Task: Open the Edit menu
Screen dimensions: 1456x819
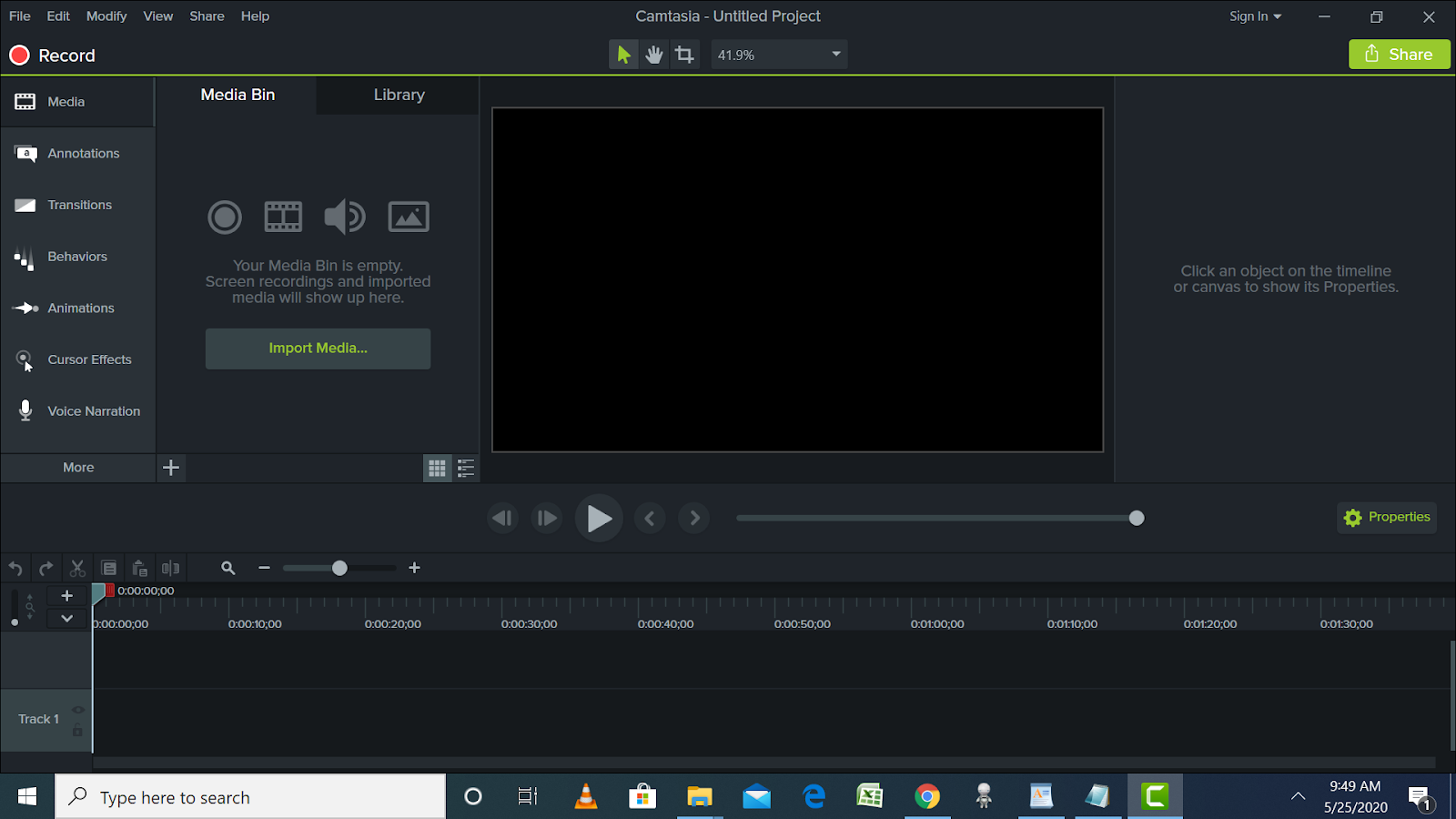Action: (x=58, y=16)
